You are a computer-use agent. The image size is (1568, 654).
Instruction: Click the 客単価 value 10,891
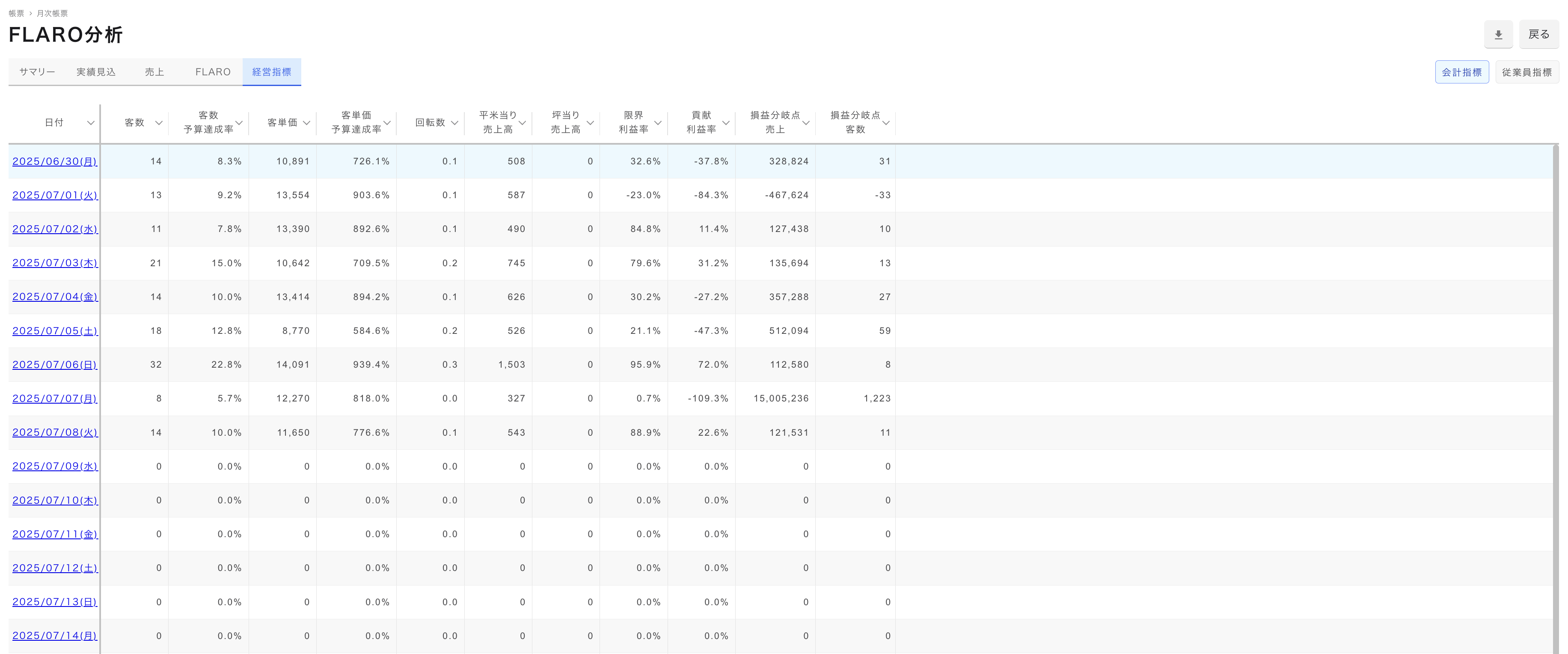point(293,161)
